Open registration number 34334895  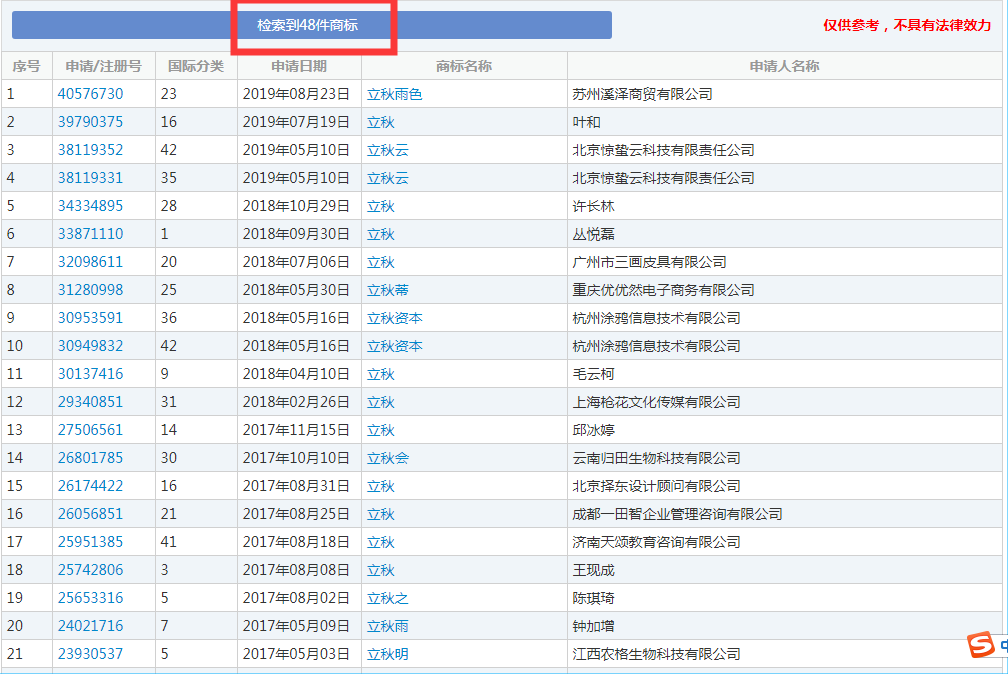[90, 206]
